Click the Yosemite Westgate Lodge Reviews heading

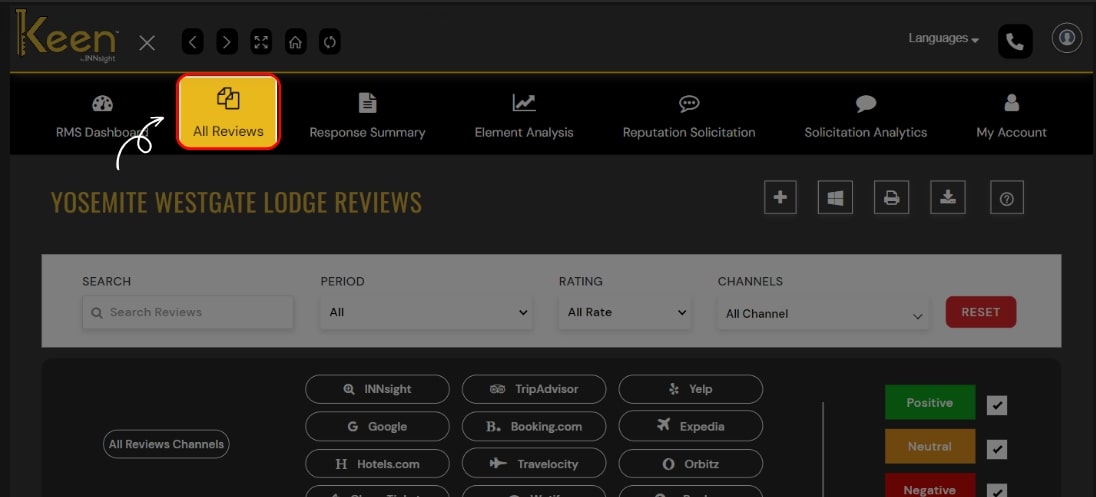(x=236, y=202)
